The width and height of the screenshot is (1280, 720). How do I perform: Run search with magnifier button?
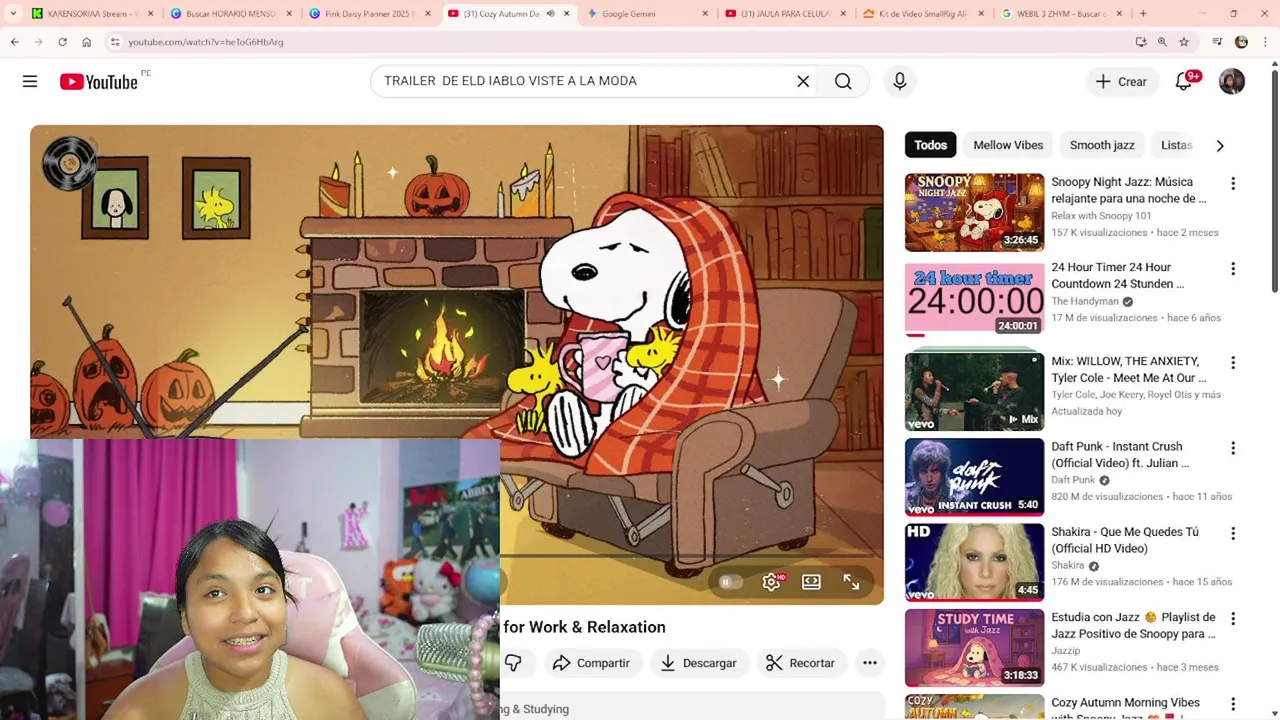point(843,81)
